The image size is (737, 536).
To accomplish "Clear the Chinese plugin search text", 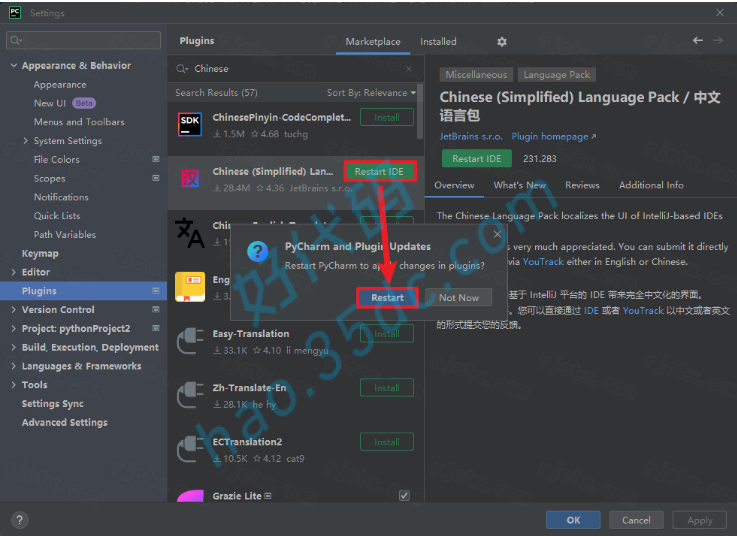I will pyautogui.click(x=409, y=69).
